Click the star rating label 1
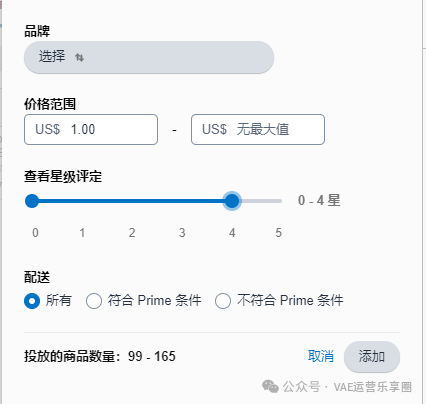 pos(82,233)
